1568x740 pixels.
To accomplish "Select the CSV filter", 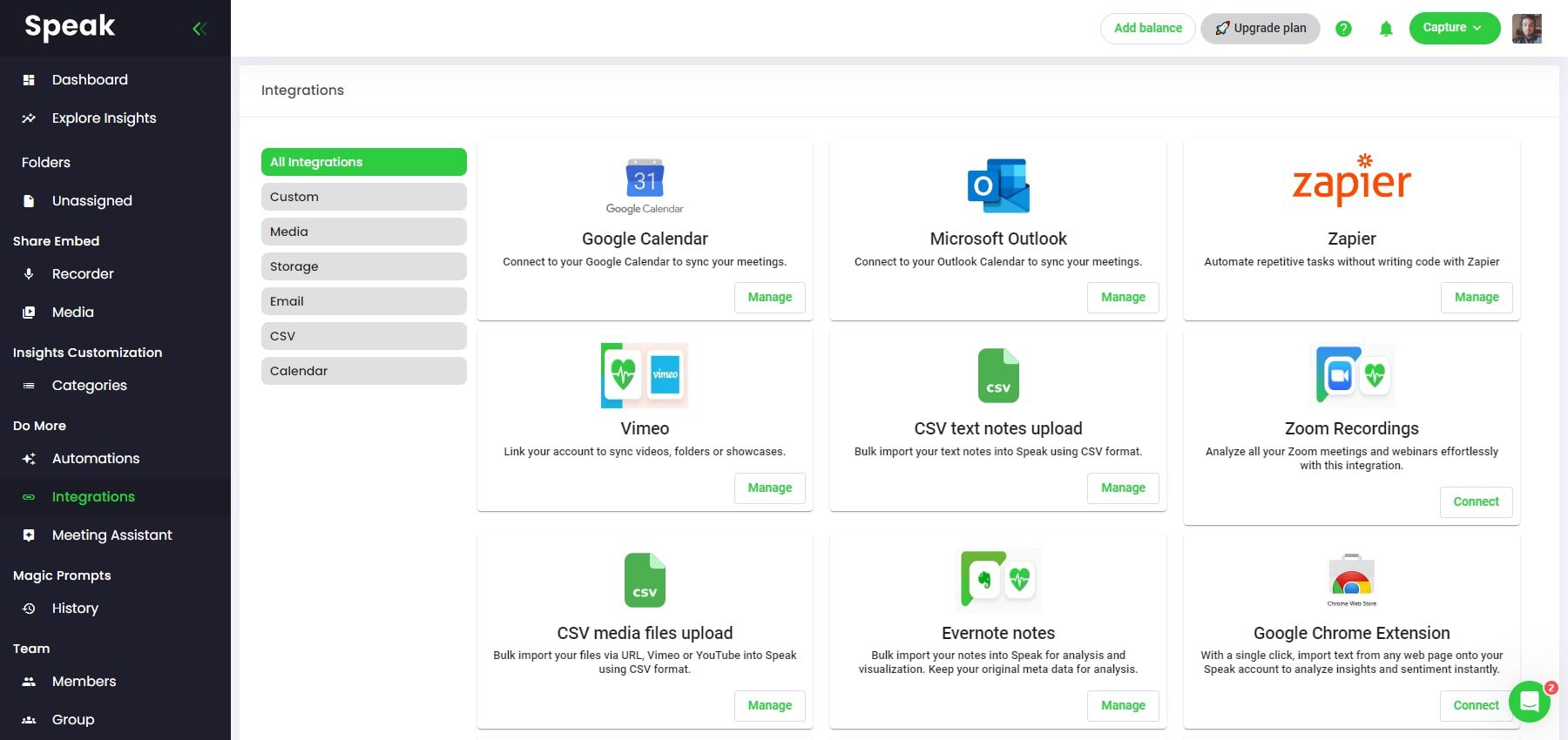I will click(364, 336).
